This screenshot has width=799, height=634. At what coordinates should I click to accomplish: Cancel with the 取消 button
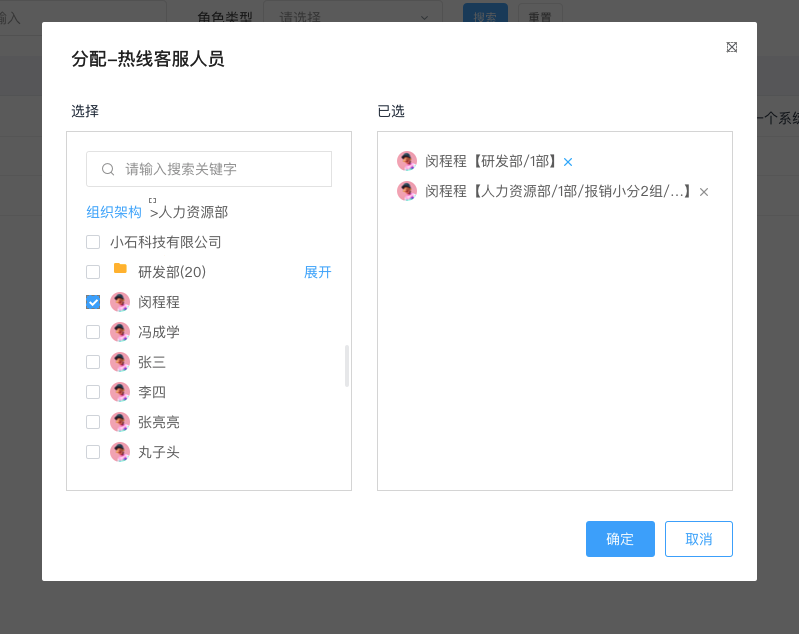click(699, 539)
